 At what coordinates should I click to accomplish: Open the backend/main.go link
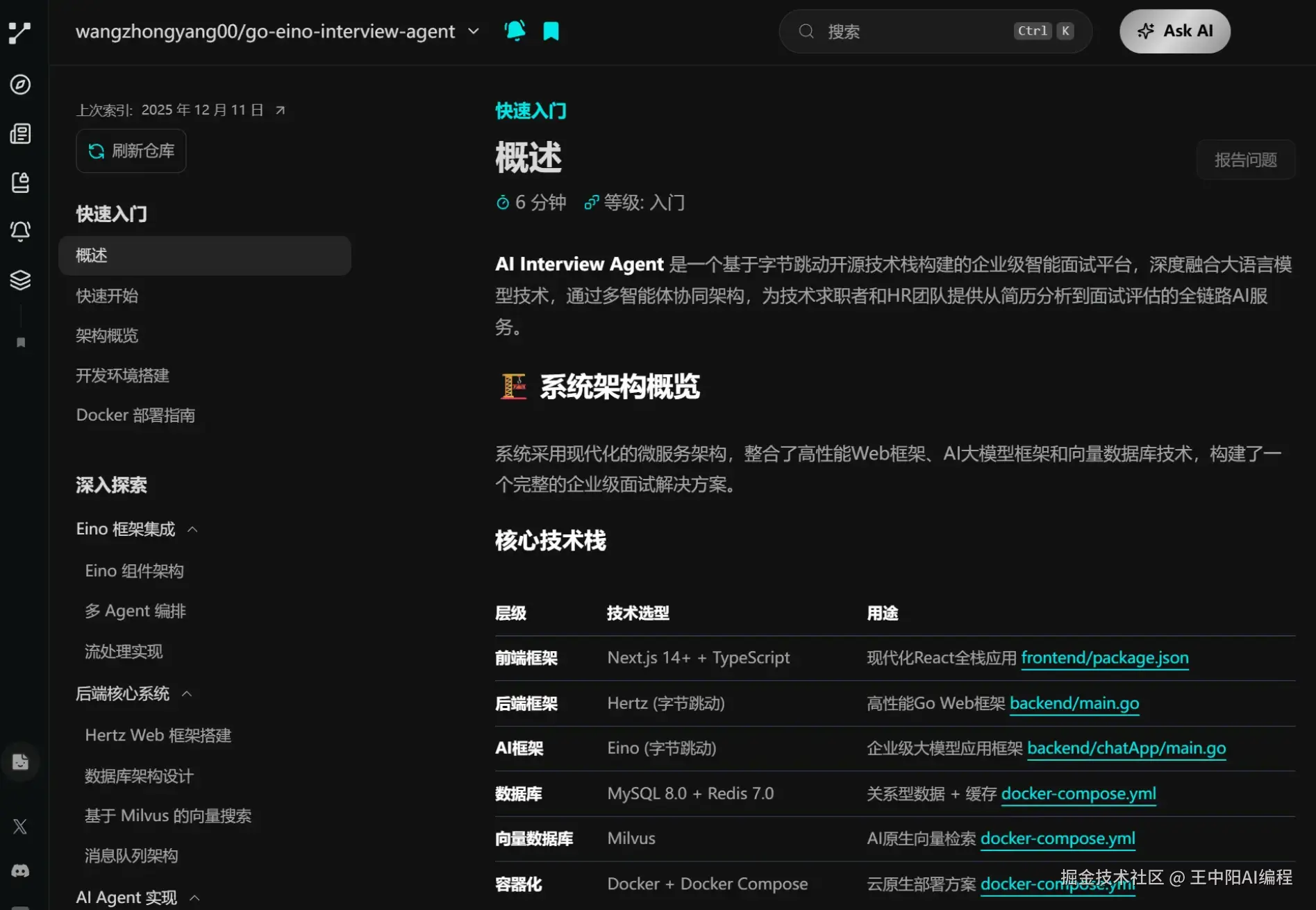click(1074, 703)
